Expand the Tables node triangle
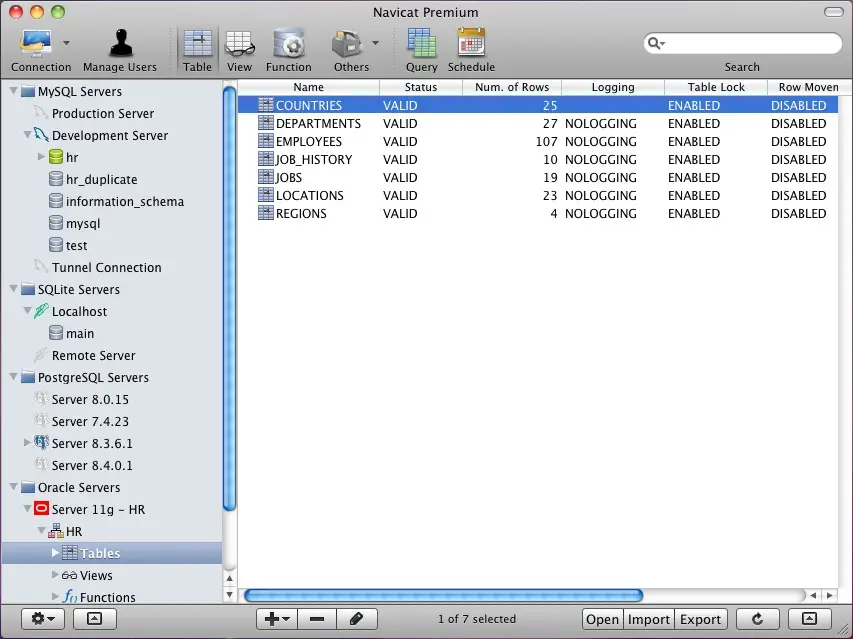853x639 pixels. (55, 553)
